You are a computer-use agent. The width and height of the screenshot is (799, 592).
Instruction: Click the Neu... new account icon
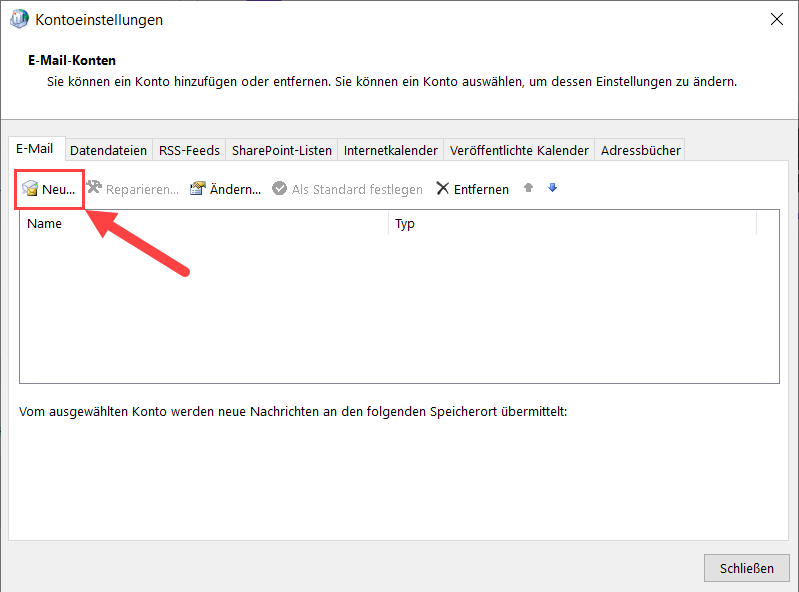(x=31, y=189)
